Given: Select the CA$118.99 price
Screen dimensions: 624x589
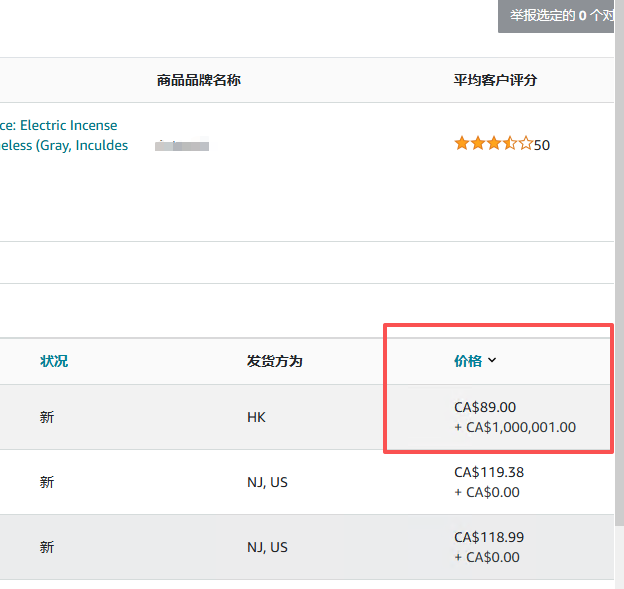Looking at the screenshot, I should [488, 537].
